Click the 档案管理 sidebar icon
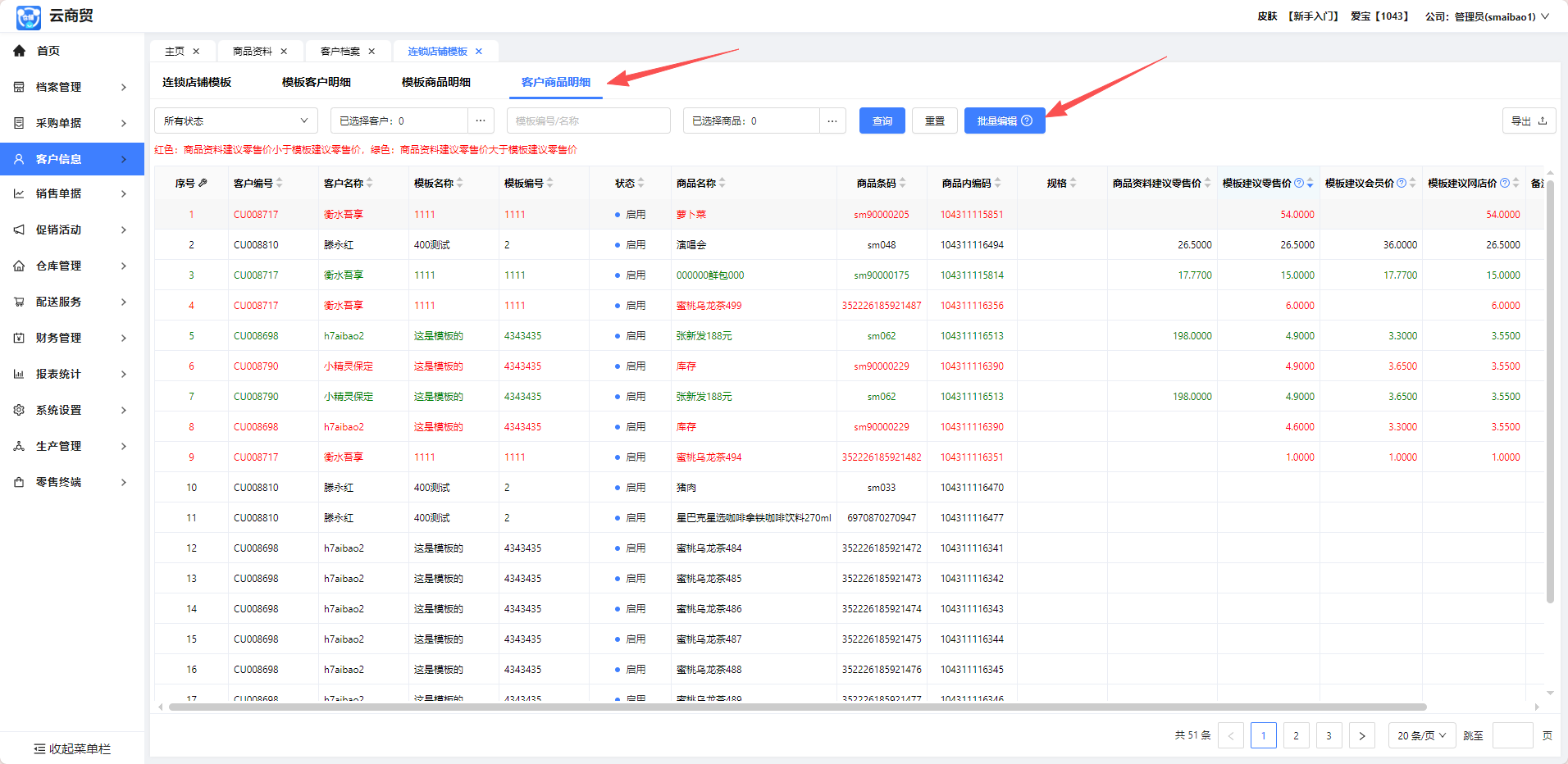 tap(19, 87)
